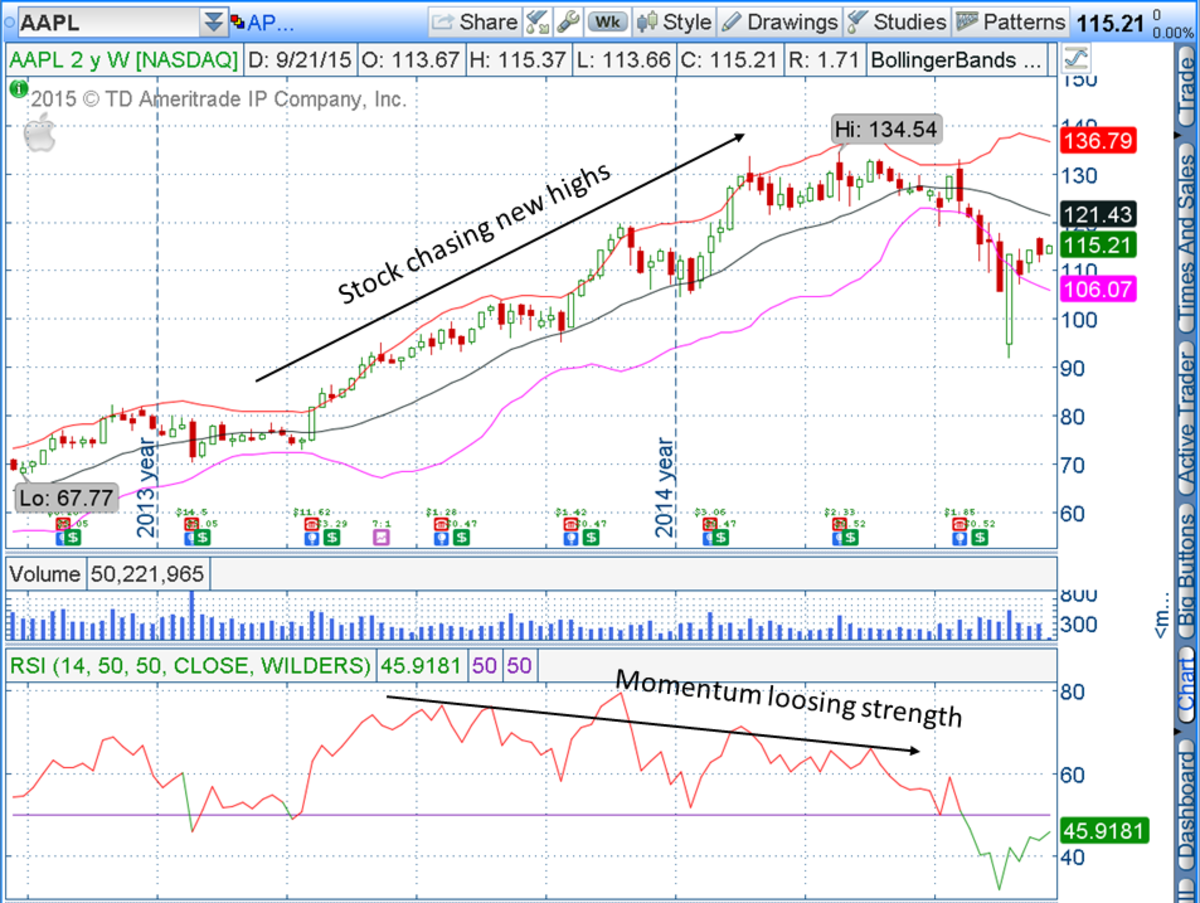Screen dimensions: 1200x903
Task: Click the RSI (14, 50, 50, CLOSE, WILDERS) label
Action: point(190,664)
